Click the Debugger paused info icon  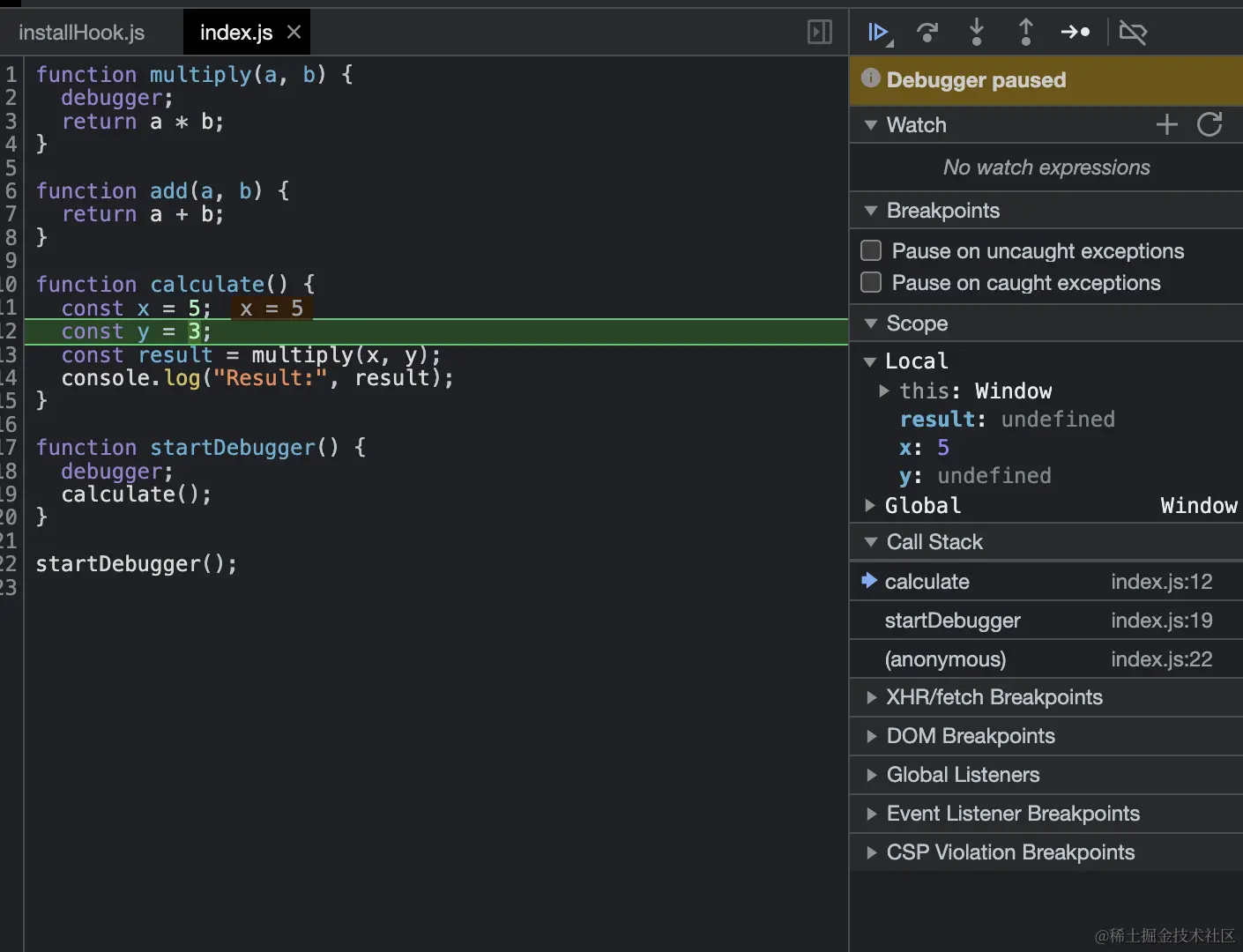871,78
